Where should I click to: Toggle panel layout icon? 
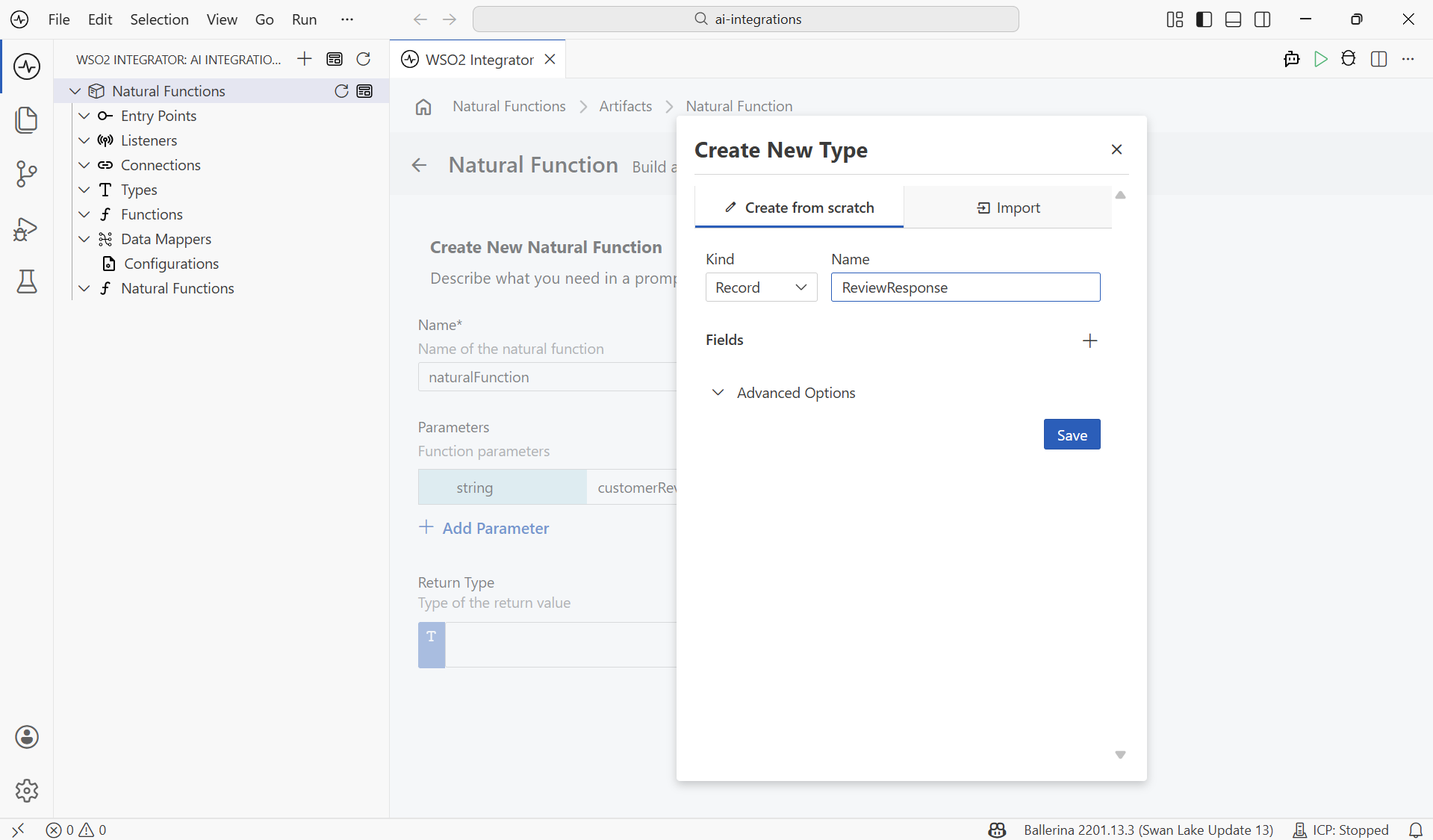[1234, 19]
